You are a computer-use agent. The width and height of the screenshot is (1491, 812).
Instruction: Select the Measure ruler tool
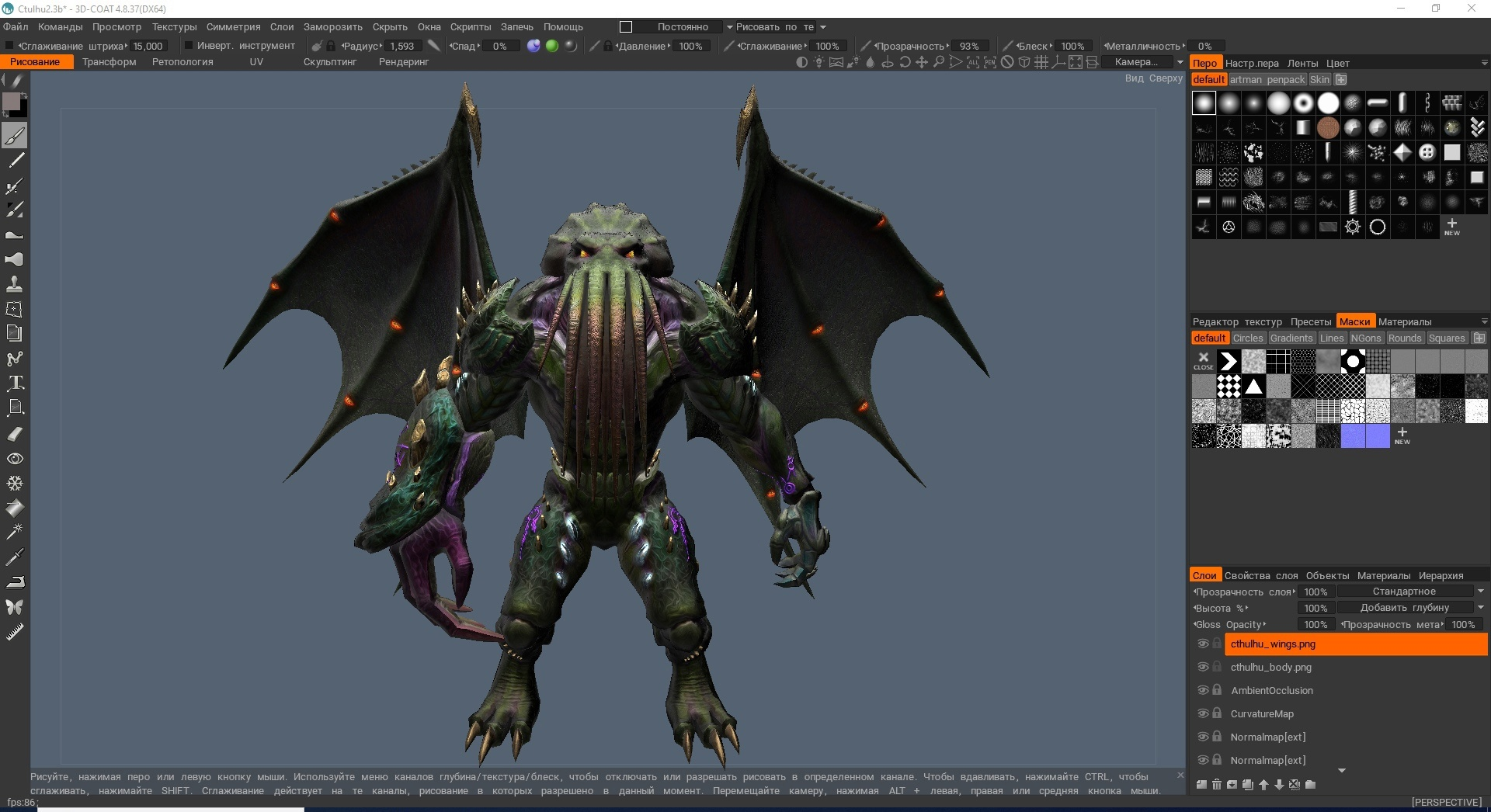click(15, 633)
